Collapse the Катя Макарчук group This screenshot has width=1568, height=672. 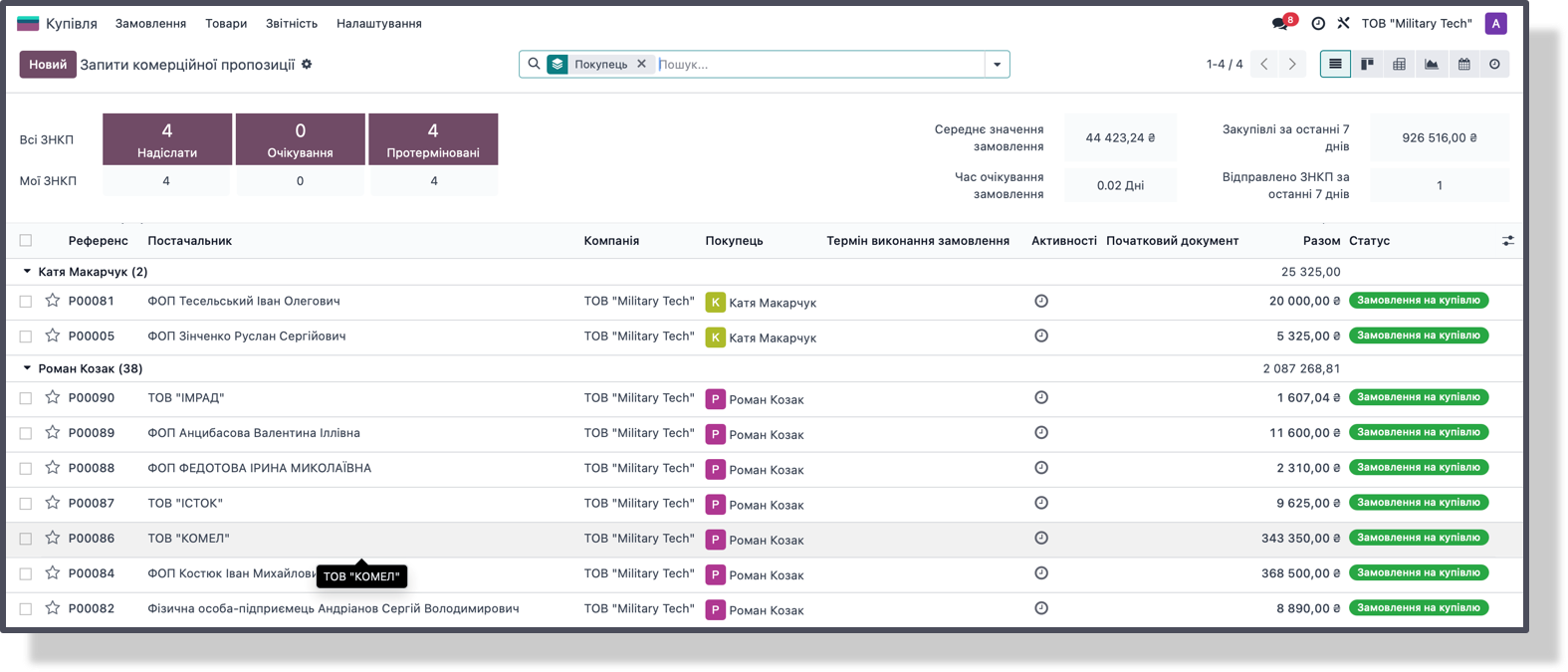[x=28, y=272]
